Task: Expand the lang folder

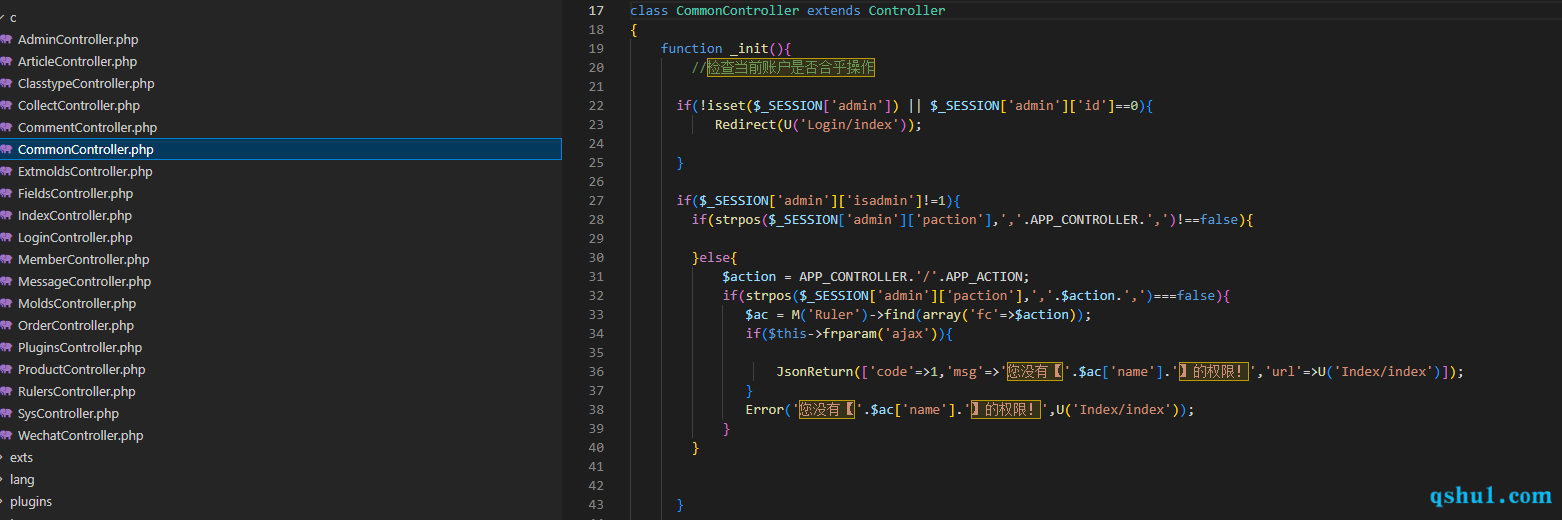Action: [22, 480]
